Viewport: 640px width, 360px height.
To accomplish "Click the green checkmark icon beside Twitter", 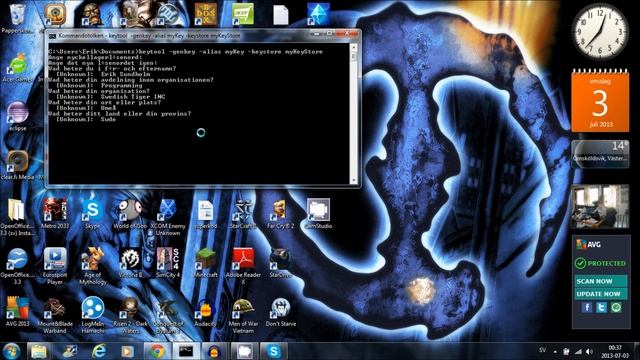I will click(x=616, y=307).
